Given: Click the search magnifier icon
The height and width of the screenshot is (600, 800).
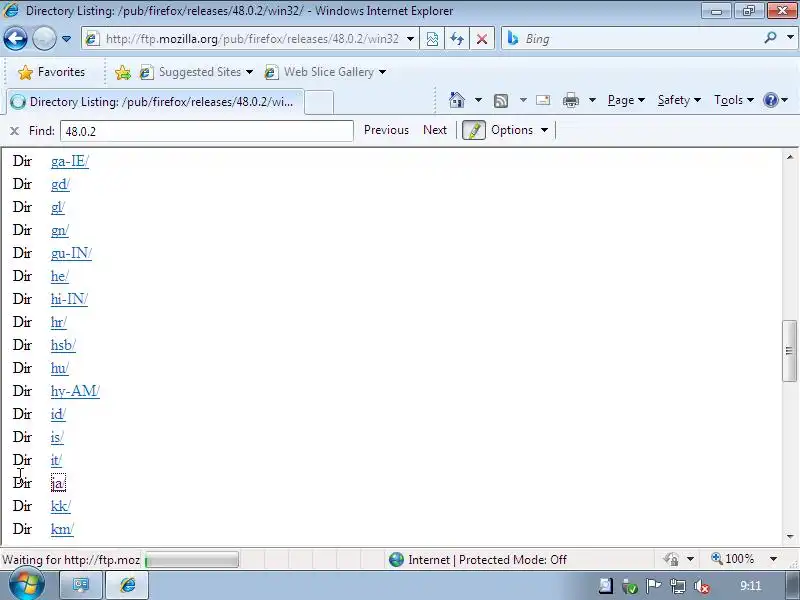Looking at the screenshot, I should [x=770, y=38].
